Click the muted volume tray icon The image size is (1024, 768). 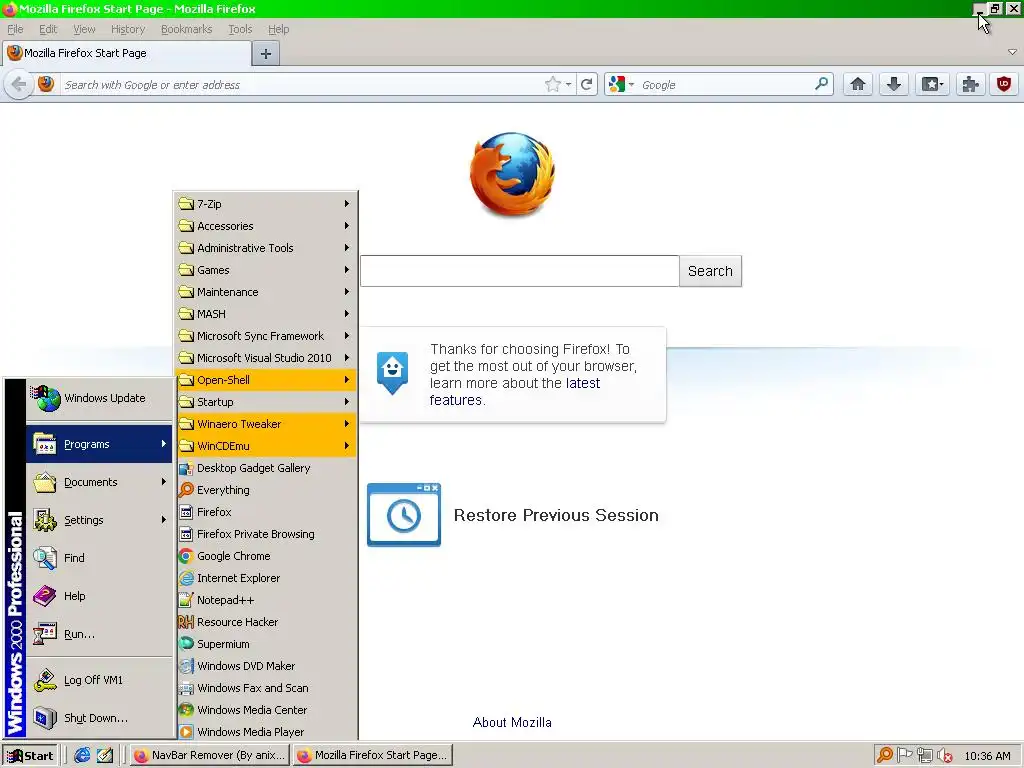[x=945, y=756]
